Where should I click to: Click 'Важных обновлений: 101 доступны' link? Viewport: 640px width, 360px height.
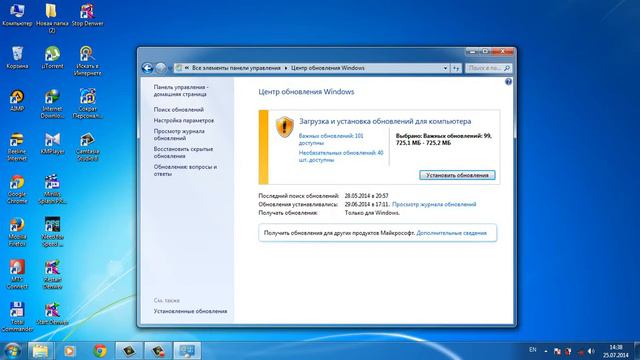pyautogui.click(x=331, y=139)
